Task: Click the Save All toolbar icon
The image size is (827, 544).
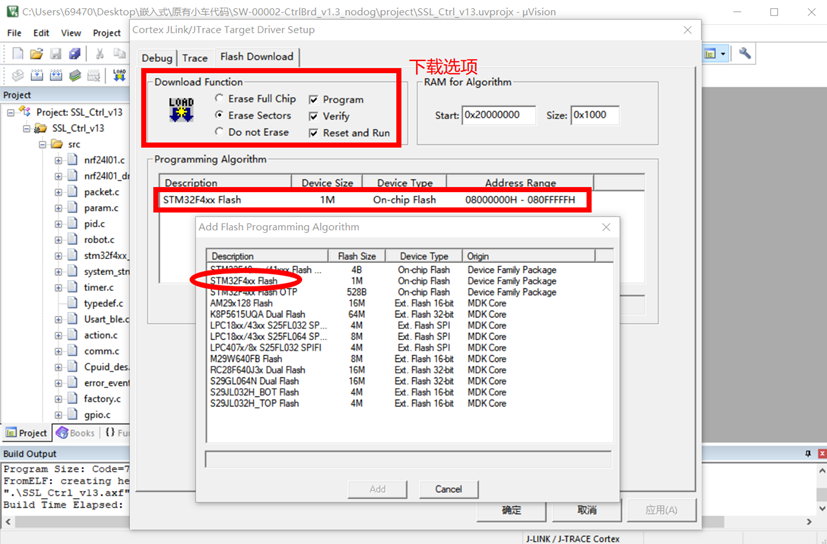Action: 74,53
